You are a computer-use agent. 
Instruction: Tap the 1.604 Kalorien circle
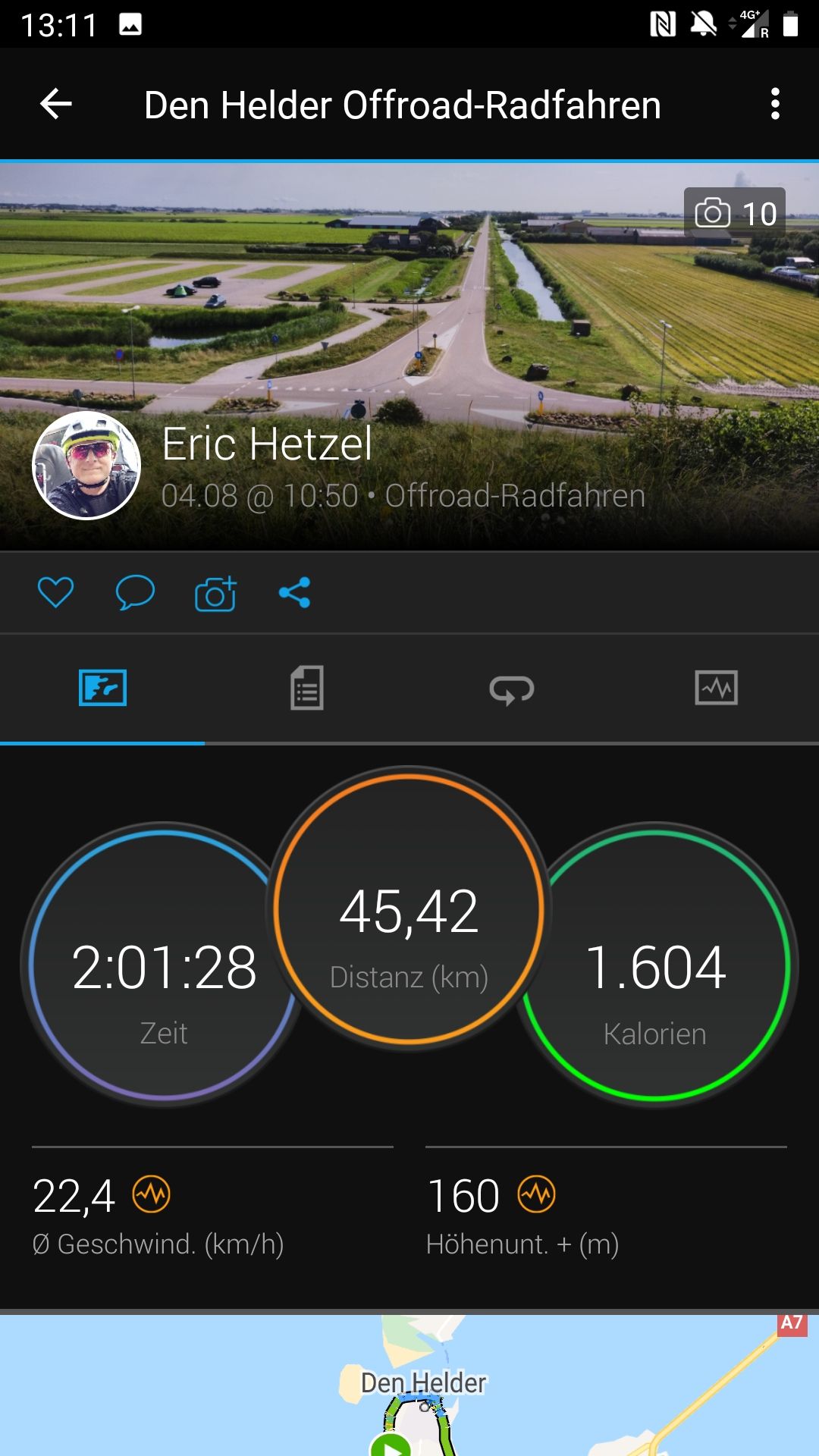[655, 964]
